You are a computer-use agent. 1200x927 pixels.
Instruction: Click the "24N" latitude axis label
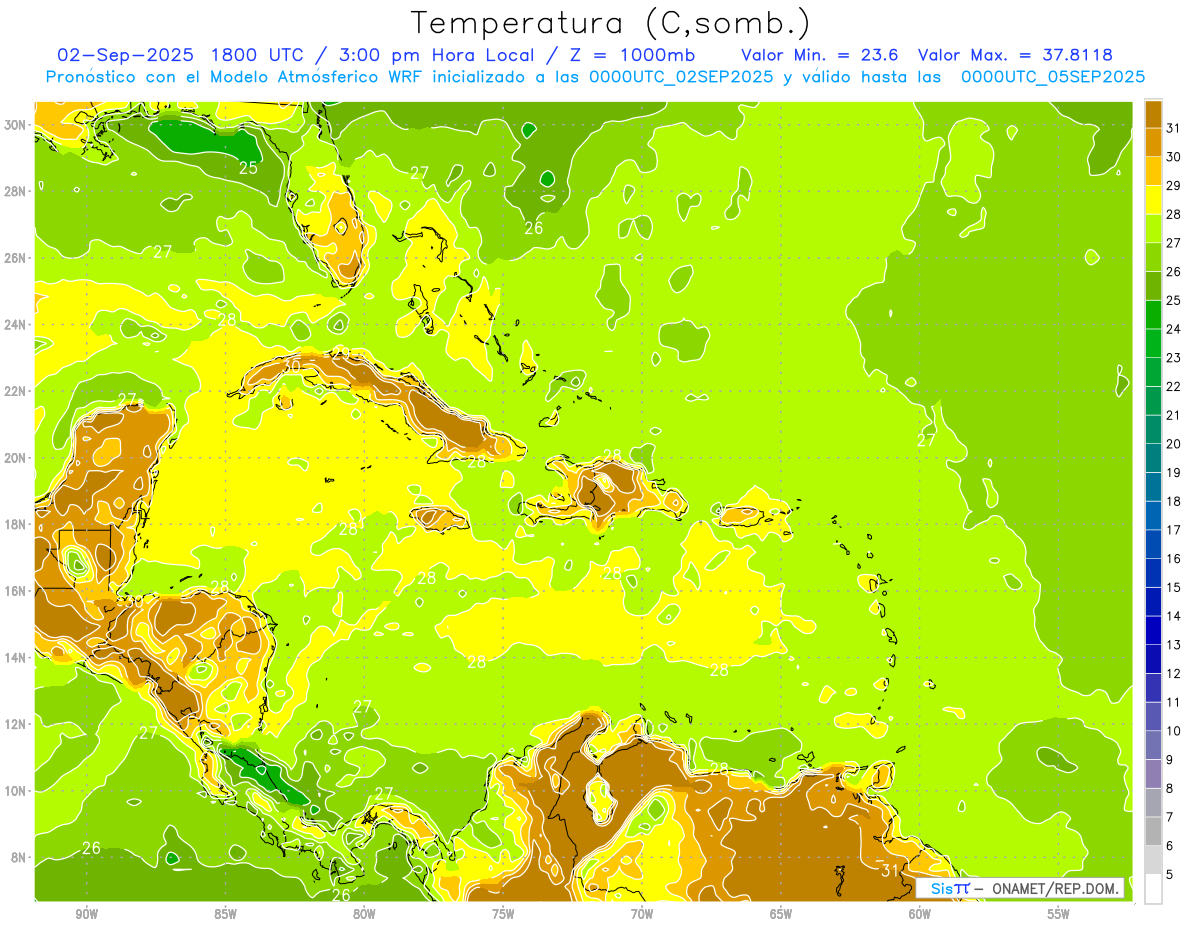15,325
